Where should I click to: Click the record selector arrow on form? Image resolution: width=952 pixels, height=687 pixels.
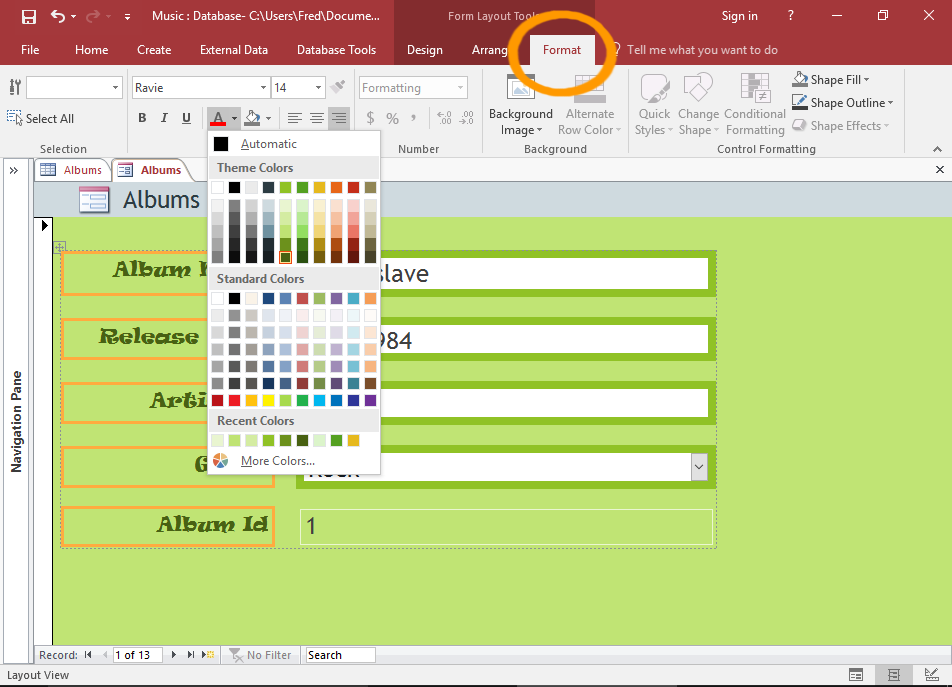[44, 226]
